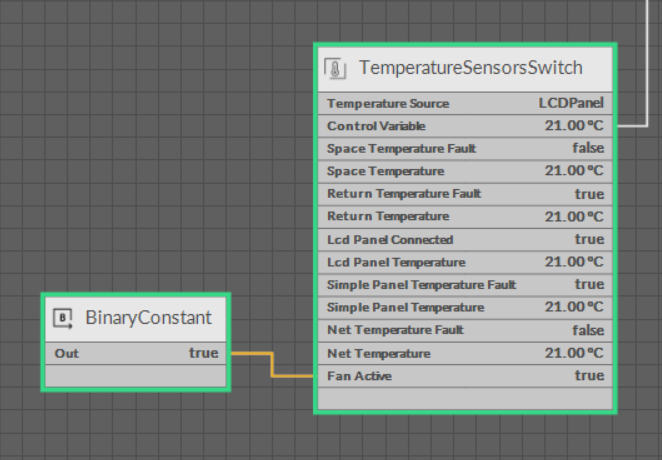
Task: Click the Net Temperature value
Action: (x=574, y=353)
